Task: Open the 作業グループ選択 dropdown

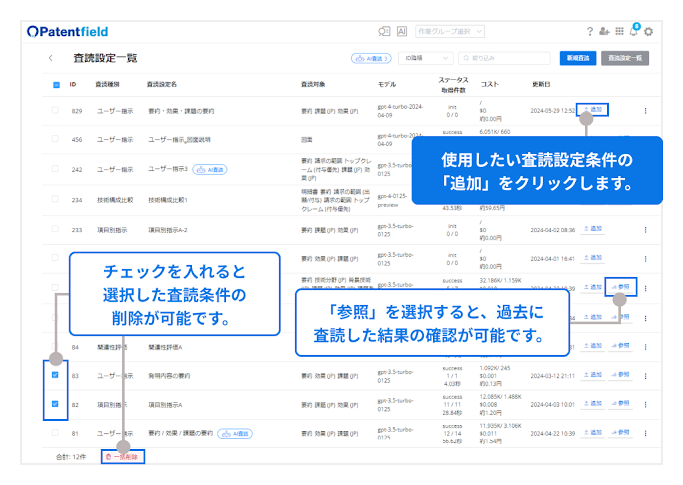Action: (451, 32)
